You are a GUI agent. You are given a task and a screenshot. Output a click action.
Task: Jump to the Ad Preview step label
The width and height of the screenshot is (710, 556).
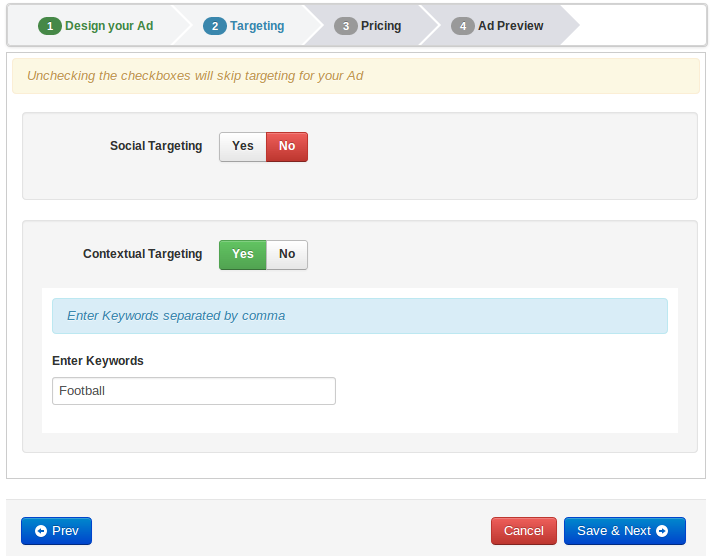[510, 26]
